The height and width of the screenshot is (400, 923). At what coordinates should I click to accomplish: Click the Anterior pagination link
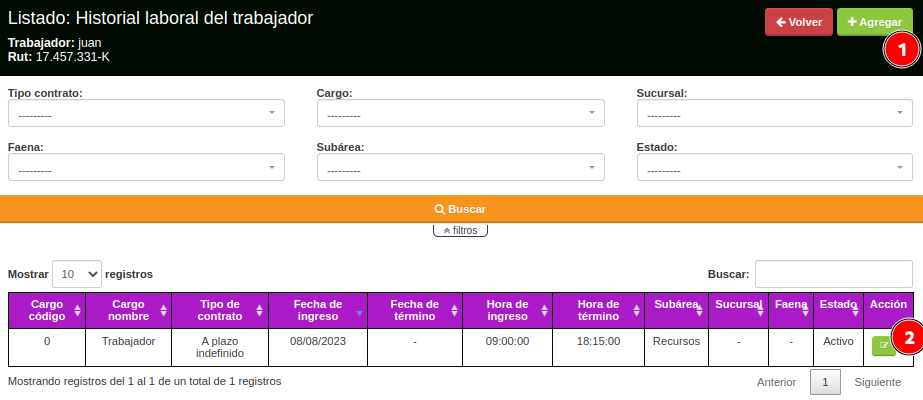(776, 382)
